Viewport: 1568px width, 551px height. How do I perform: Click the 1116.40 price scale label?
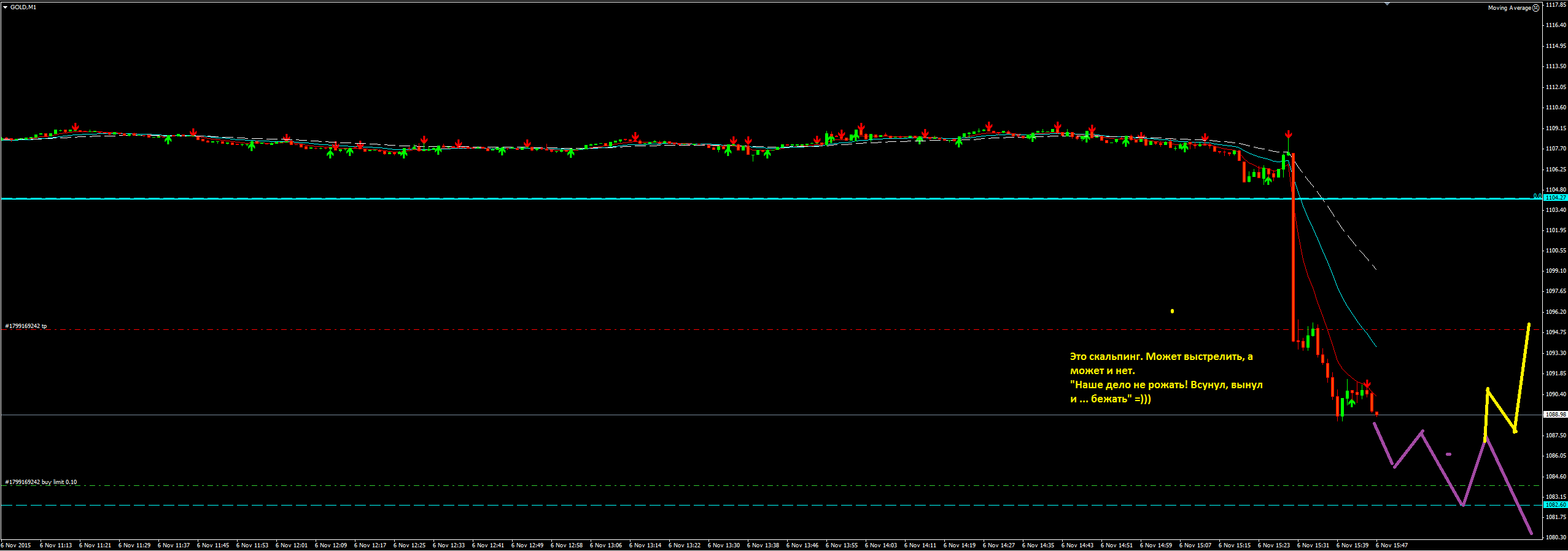[x=1556, y=25]
